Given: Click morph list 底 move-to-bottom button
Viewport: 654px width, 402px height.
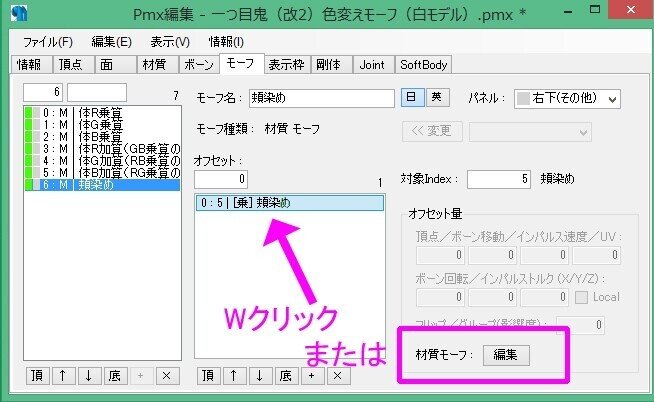Looking at the screenshot, I should click(x=115, y=376).
